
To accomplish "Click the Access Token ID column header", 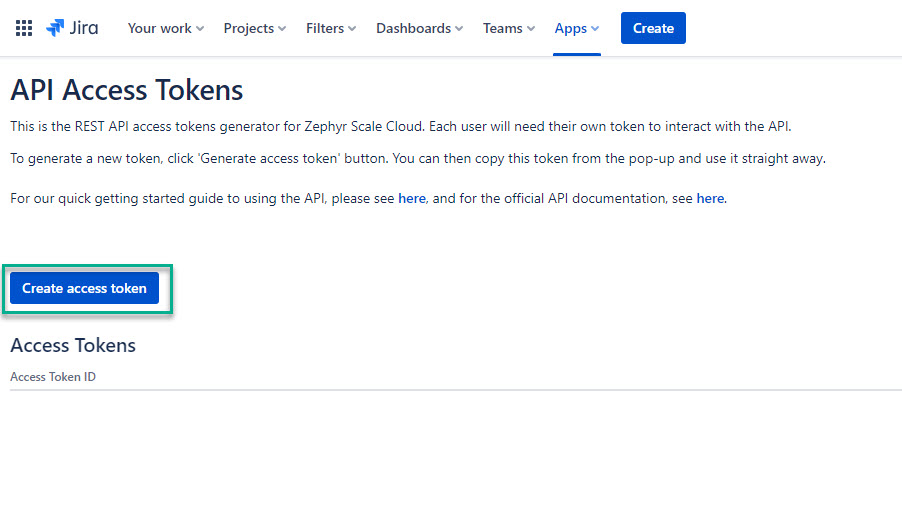I will click(53, 377).
